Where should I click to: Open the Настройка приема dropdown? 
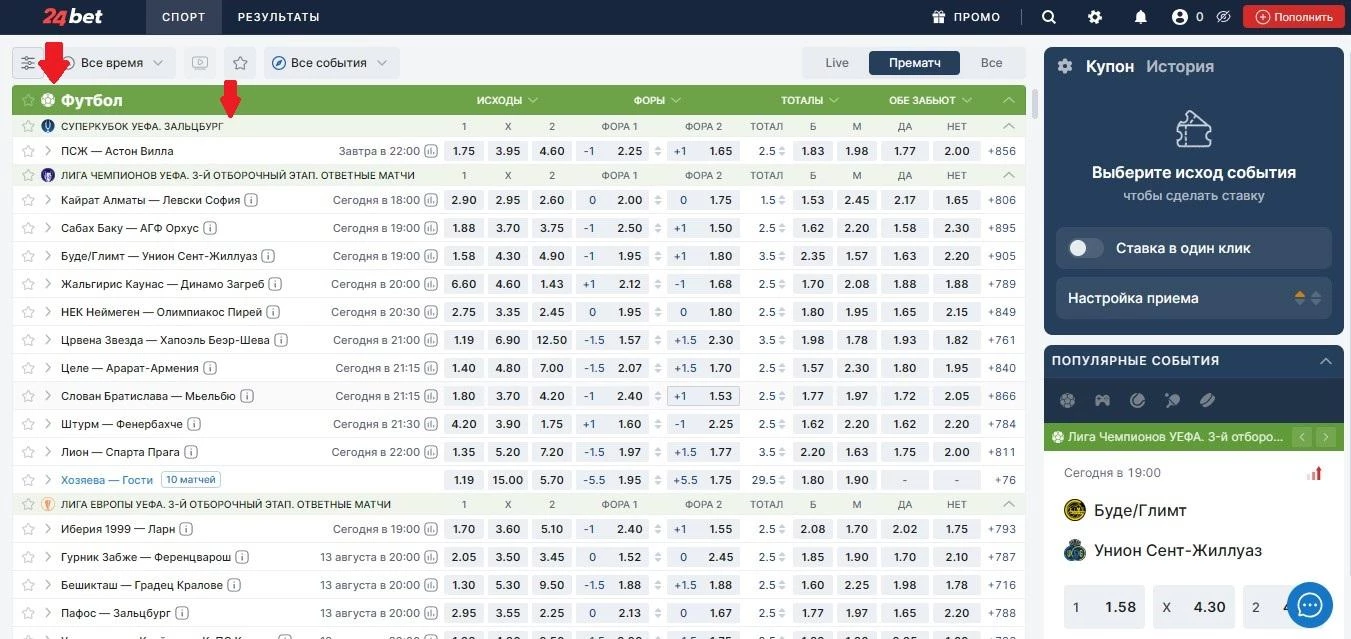[1194, 298]
